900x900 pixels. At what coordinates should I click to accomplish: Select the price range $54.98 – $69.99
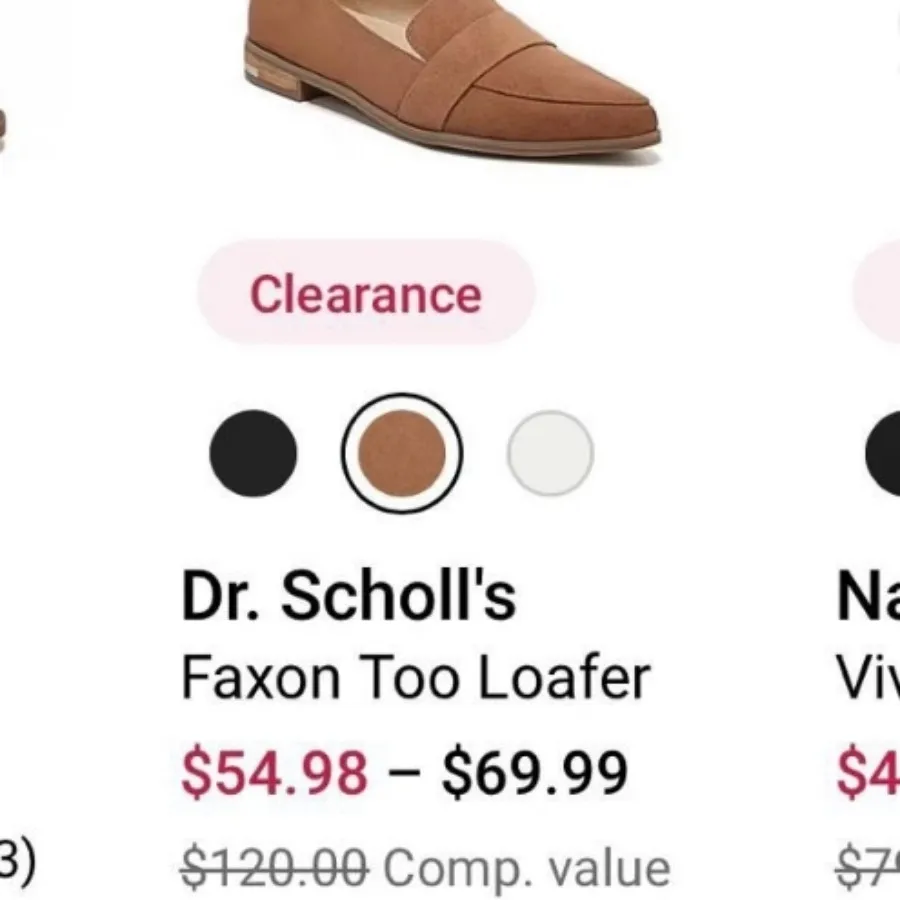pyautogui.click(x=404, y=770)
